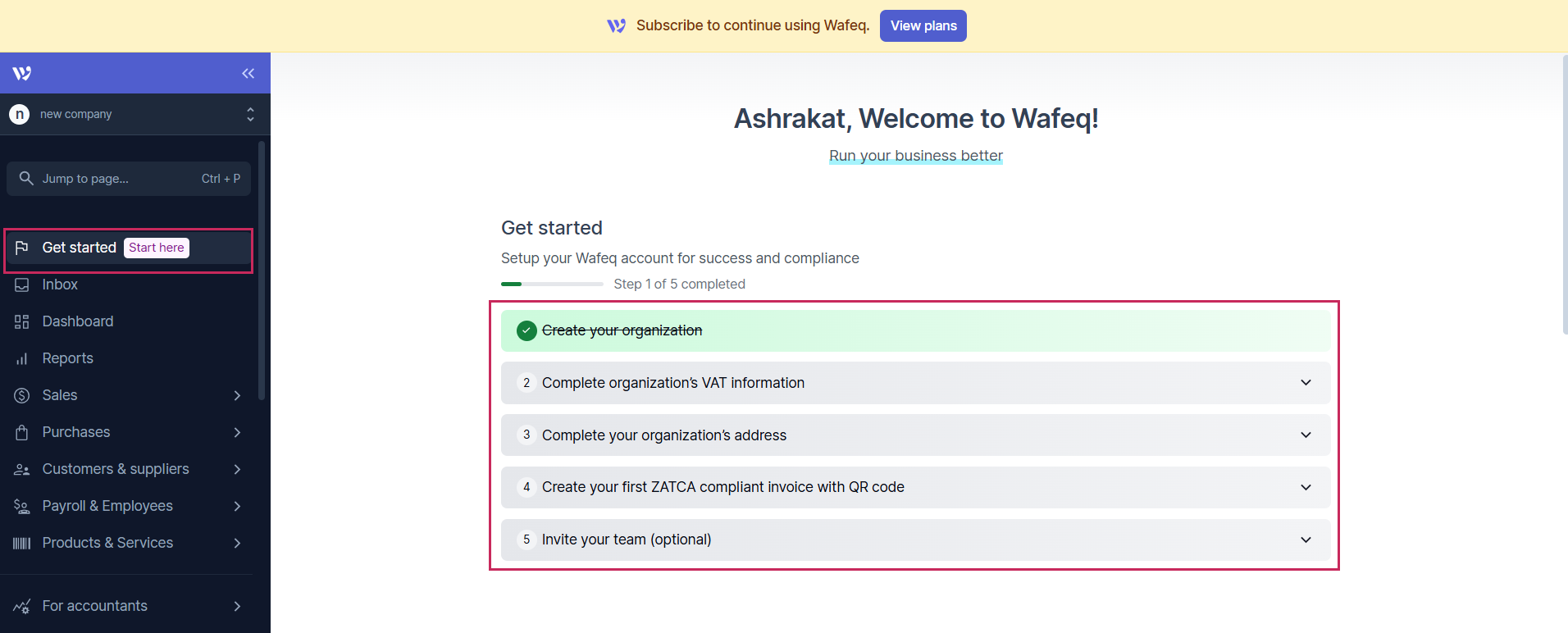Click the Wafeq logo in sidebar header
This screenshot has width=1568, height=633.
(22, 74)
